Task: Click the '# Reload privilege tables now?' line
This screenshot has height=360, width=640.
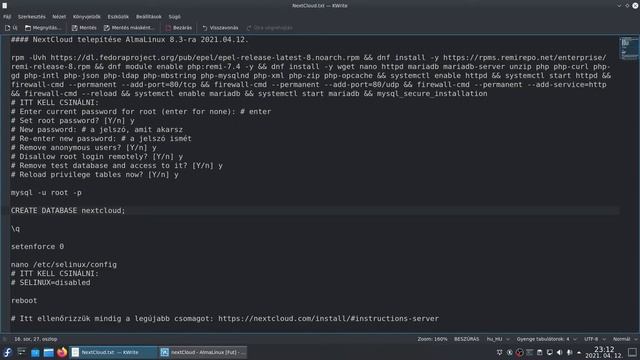Action: pos(95,174)
